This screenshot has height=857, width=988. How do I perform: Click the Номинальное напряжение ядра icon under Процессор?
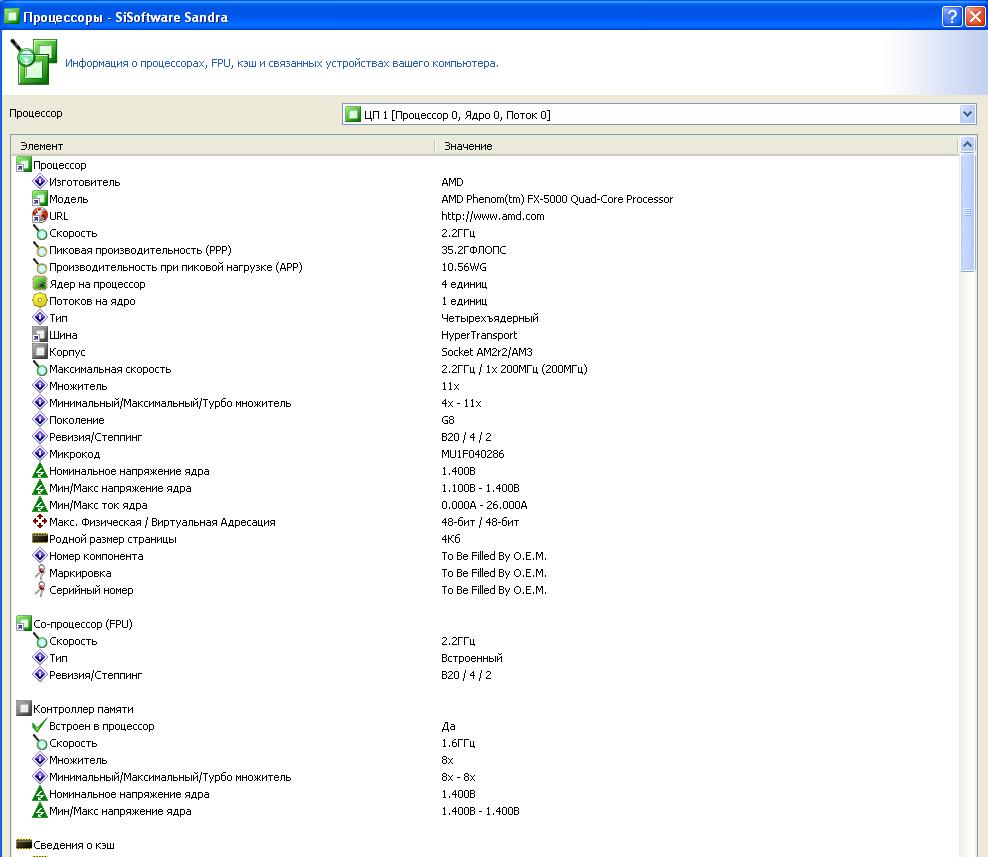click(40, 471)
